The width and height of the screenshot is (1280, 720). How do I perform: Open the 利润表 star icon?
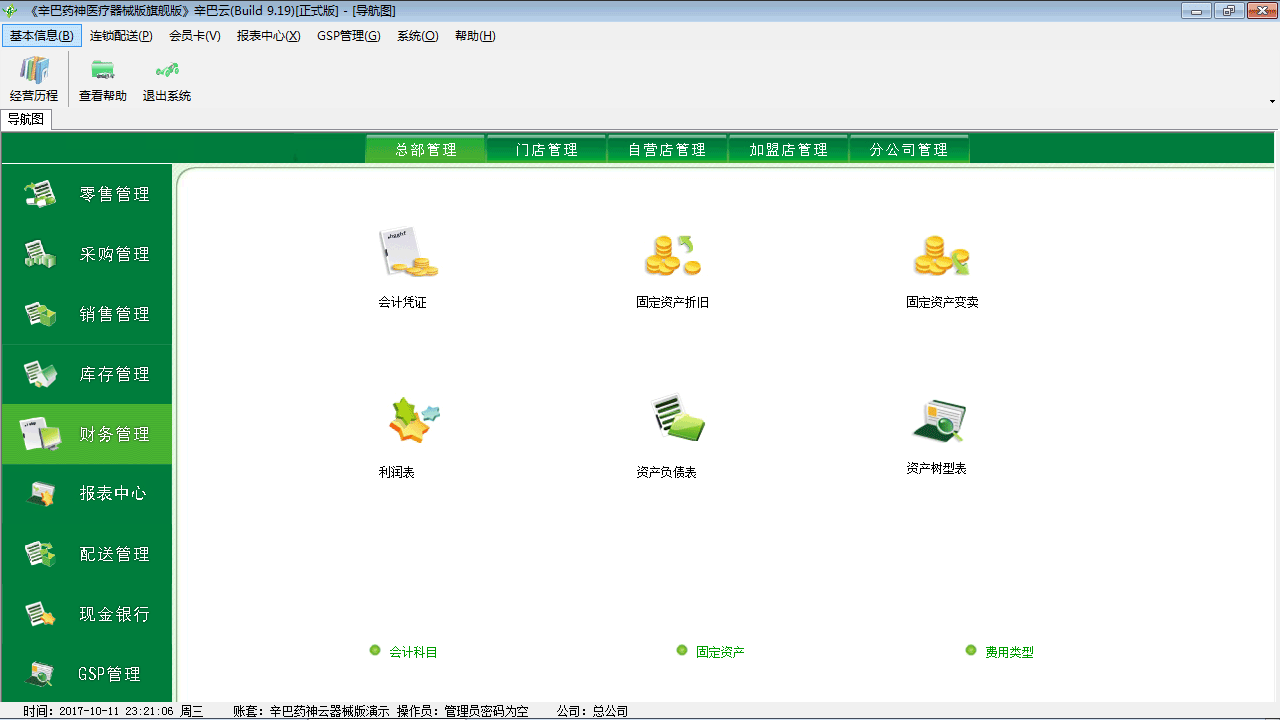point(413,420)
